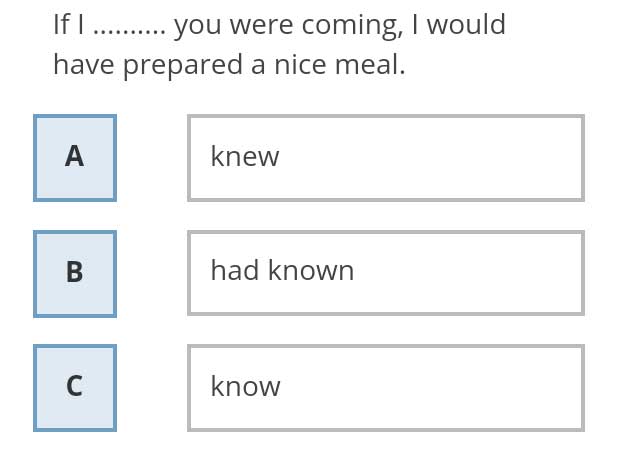Screen dimensions: 621x454
Task: Click 'If I' at the question start
Action: [68, 24]
